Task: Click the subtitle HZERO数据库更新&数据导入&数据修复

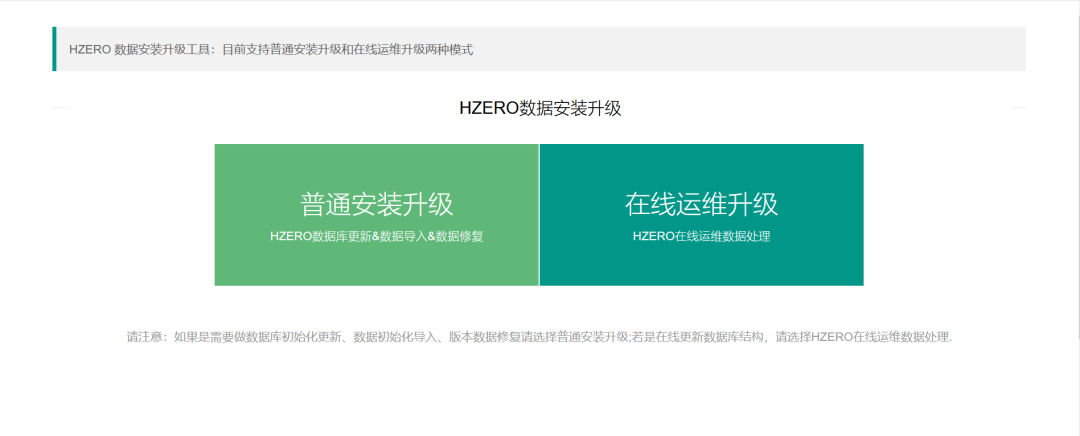Action: pyautogui.click(x=376, y=237)
